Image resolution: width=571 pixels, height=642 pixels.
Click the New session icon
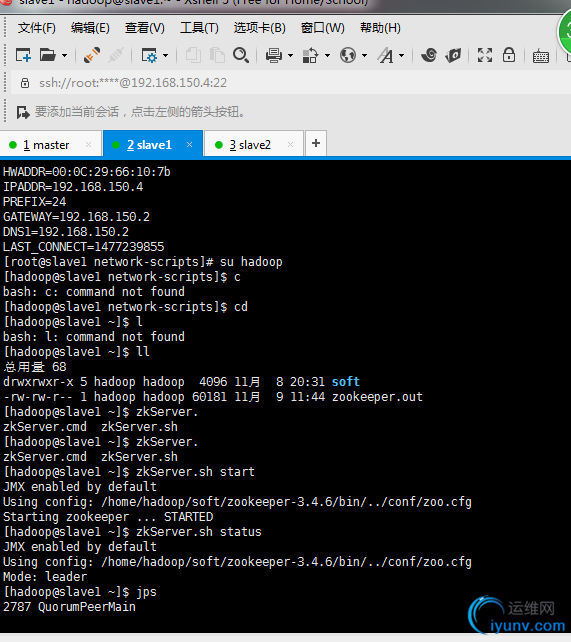coord(23,55)
